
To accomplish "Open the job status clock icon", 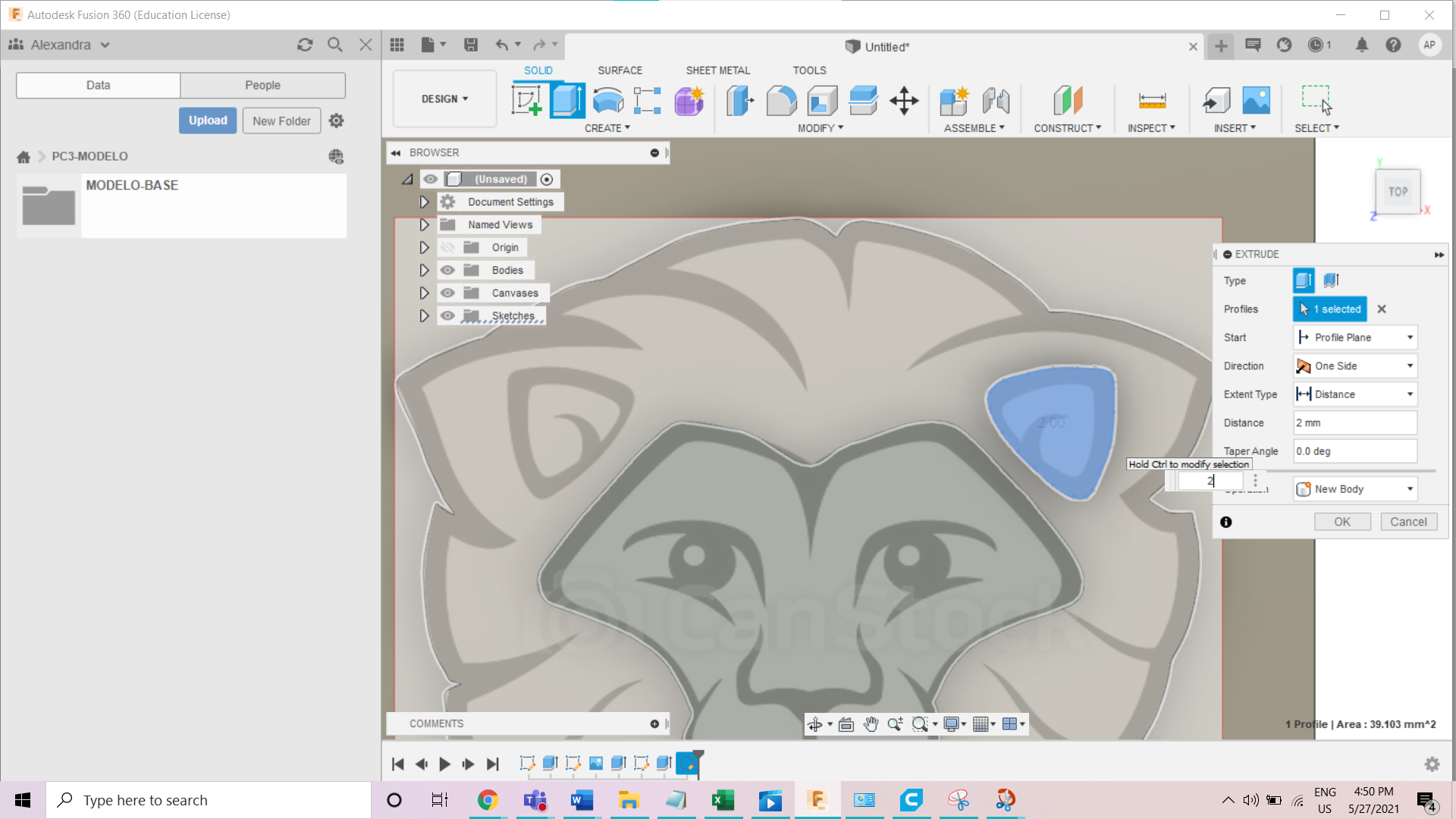I will coord(1316,45).
